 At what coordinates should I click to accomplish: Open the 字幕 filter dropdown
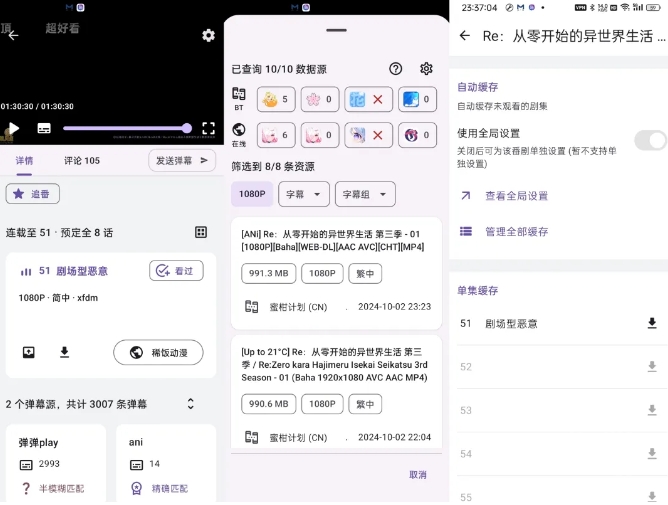304,194
